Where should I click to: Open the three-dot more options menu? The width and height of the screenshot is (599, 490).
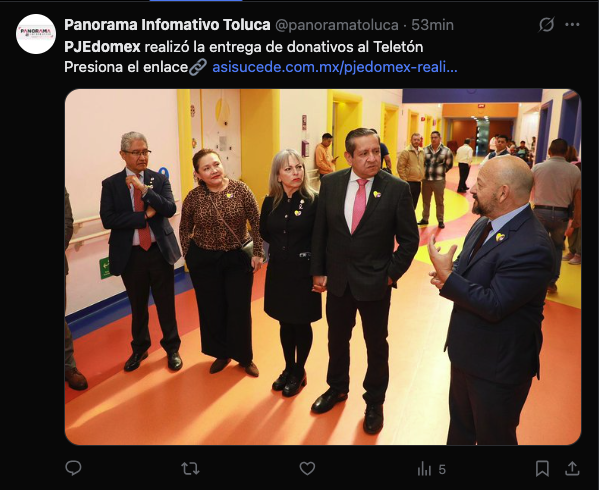572,25
